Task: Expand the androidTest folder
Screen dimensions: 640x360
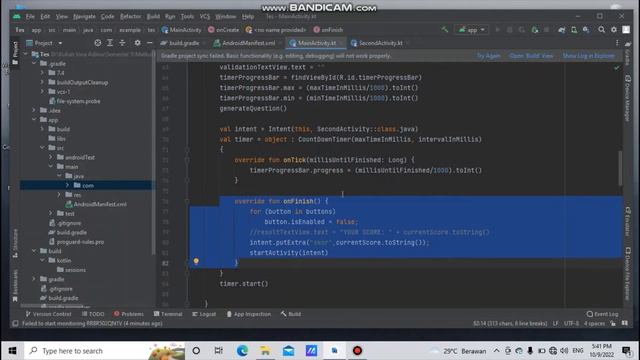Action: [51, 157]
